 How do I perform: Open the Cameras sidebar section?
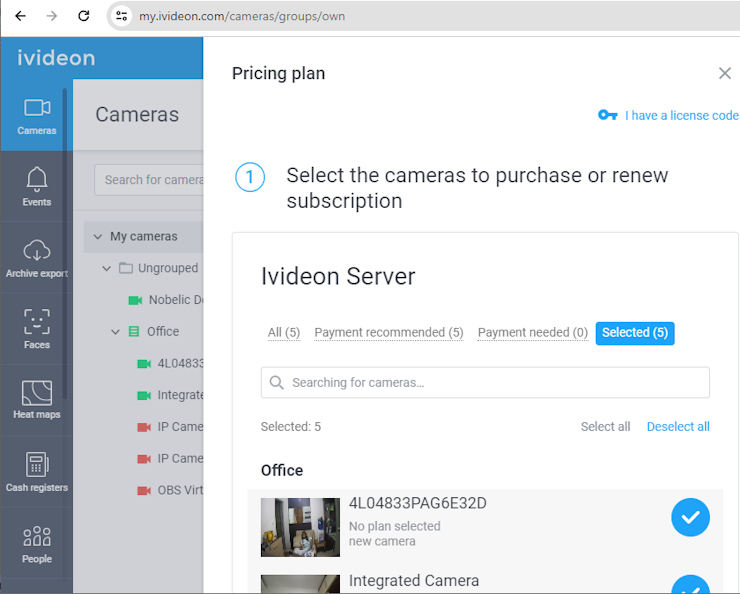click(x=37, y=116)
